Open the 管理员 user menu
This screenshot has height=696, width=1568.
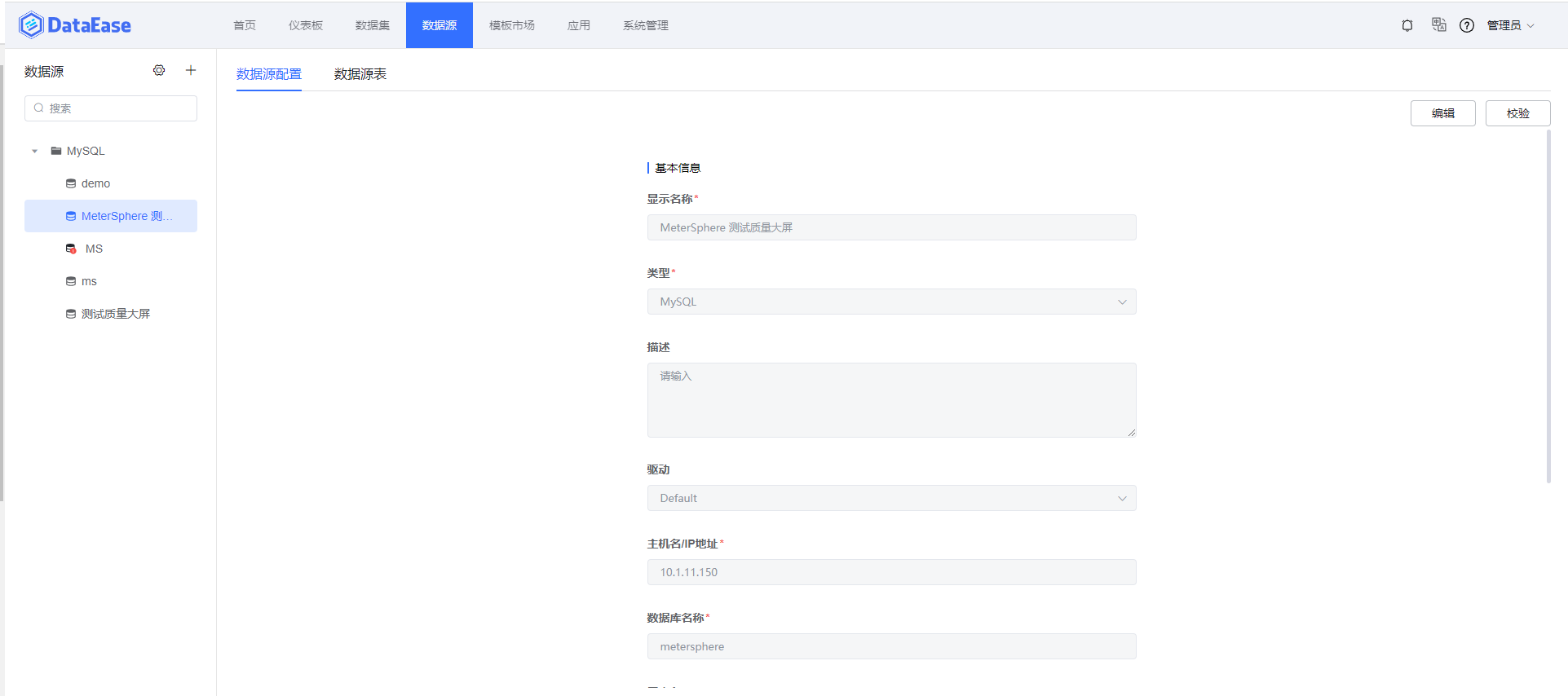(1511, 25)
